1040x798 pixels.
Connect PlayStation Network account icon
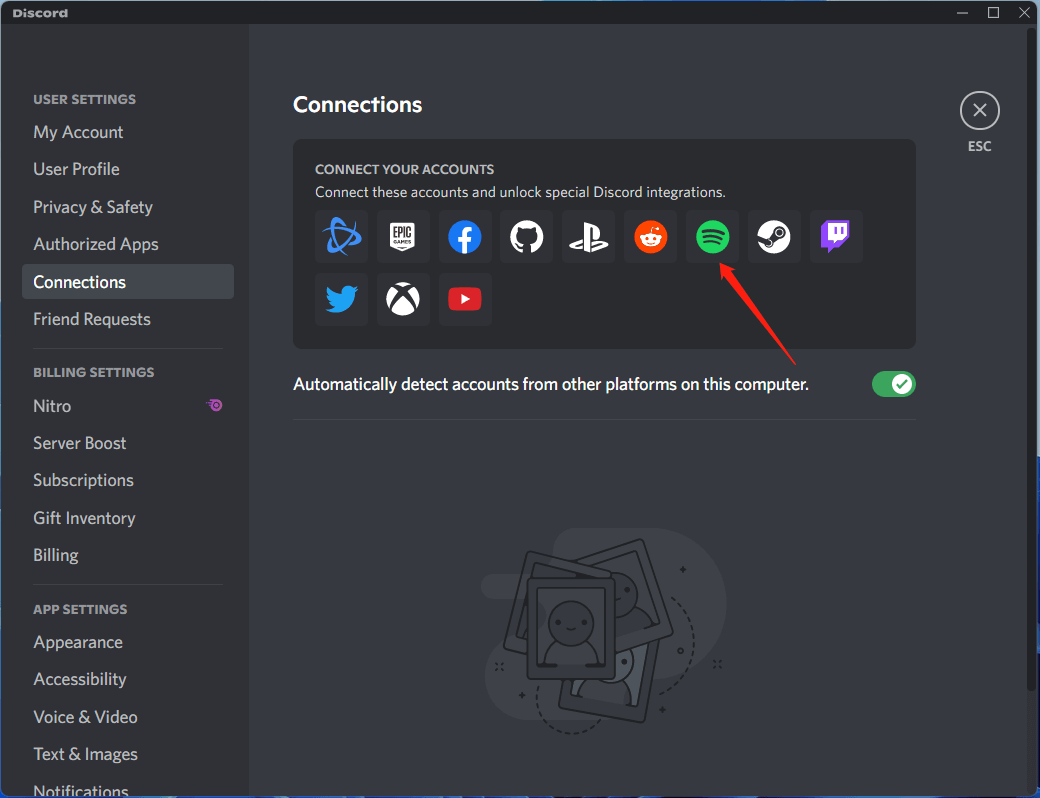click(588, 237)
